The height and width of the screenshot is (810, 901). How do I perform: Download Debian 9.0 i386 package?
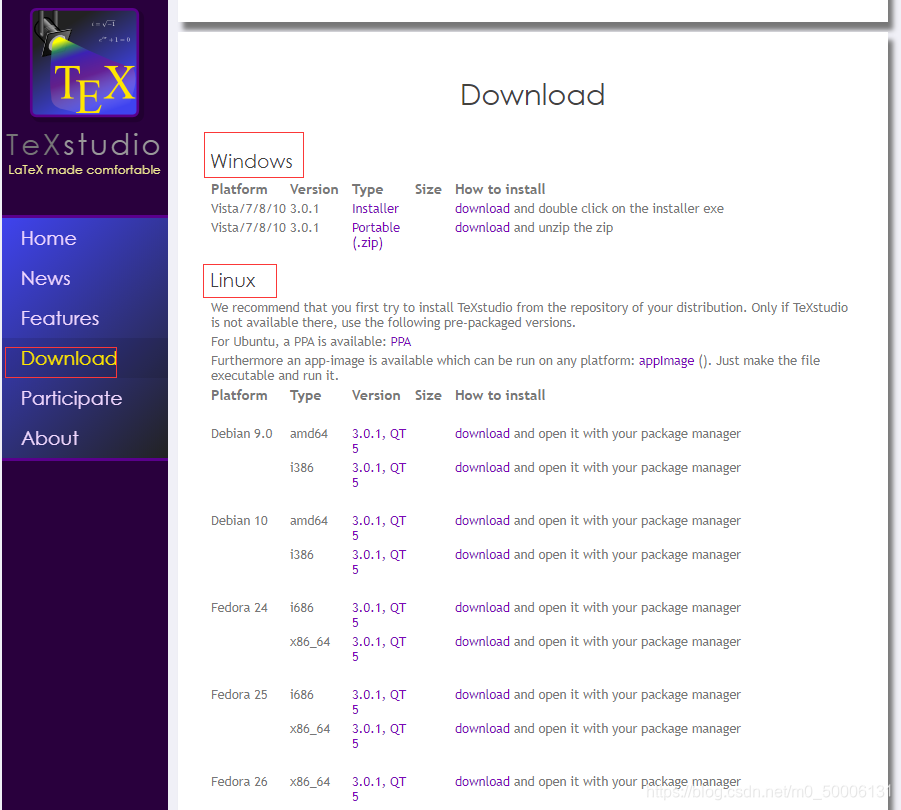482,468
